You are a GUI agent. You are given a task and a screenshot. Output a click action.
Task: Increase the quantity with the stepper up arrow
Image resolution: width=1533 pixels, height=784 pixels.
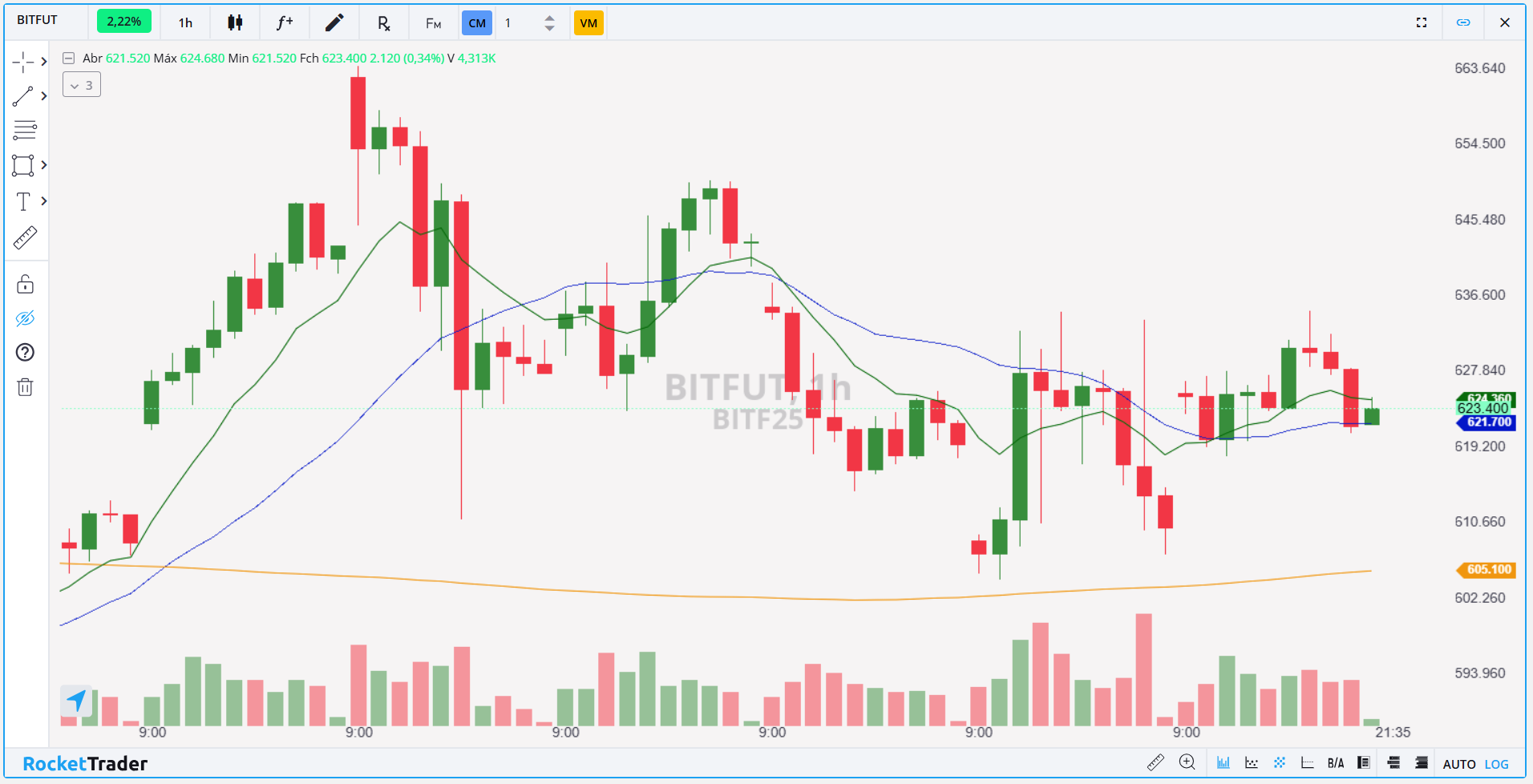coord(549,18)
